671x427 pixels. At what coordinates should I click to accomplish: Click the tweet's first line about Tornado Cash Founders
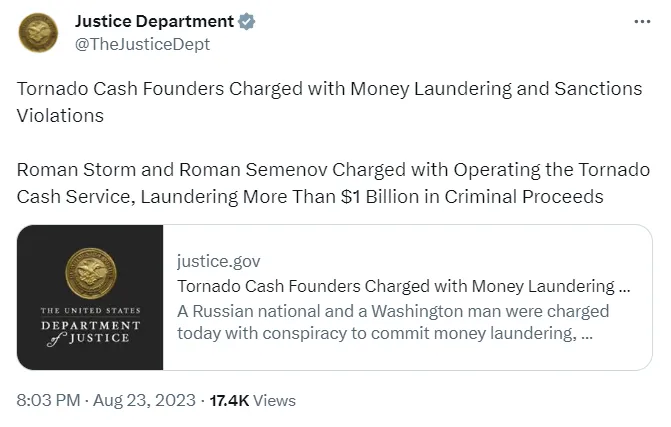point(329,88)
